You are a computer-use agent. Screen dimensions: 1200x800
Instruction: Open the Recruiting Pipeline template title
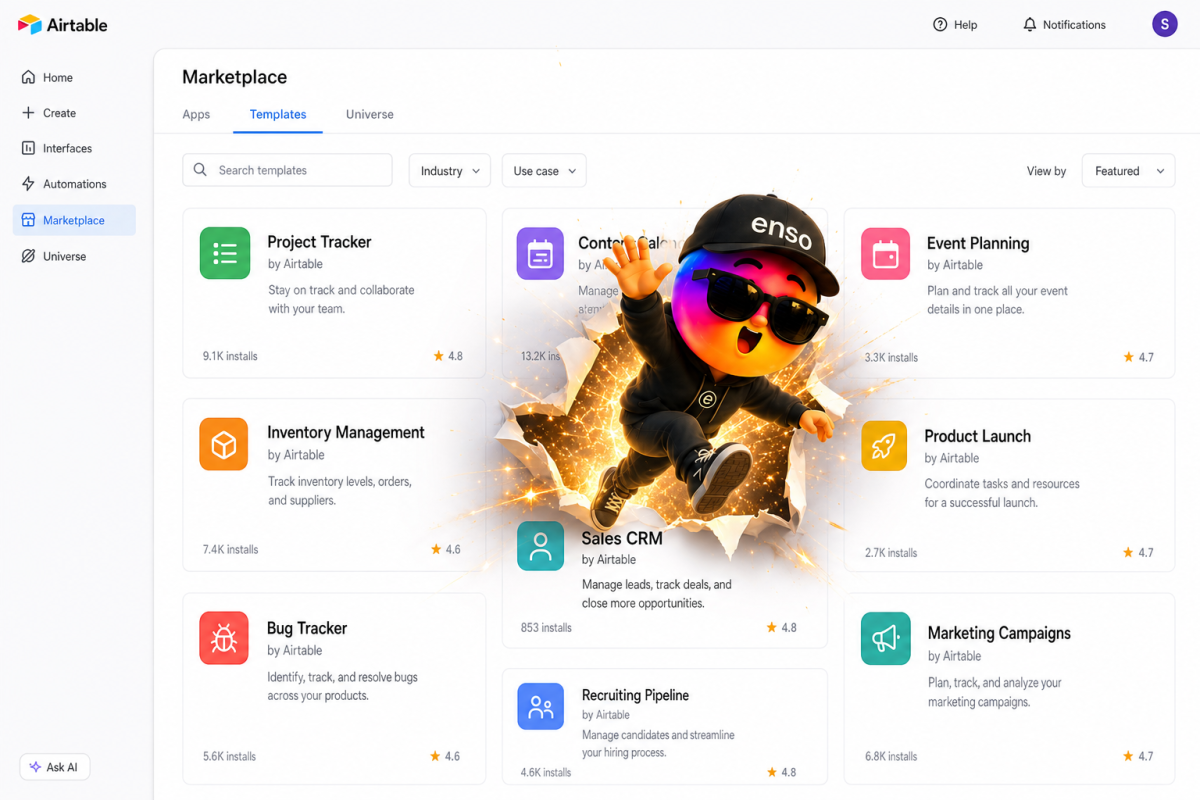(x=635, y=695)
